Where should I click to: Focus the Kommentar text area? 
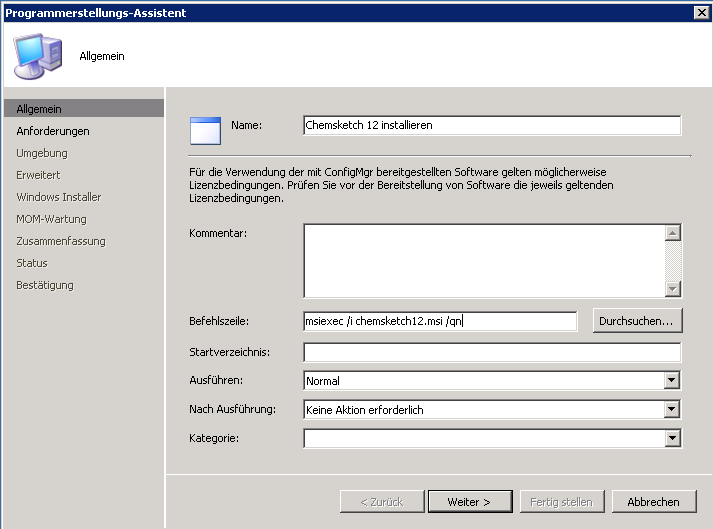pyautogui.click(x=484, y=260)
